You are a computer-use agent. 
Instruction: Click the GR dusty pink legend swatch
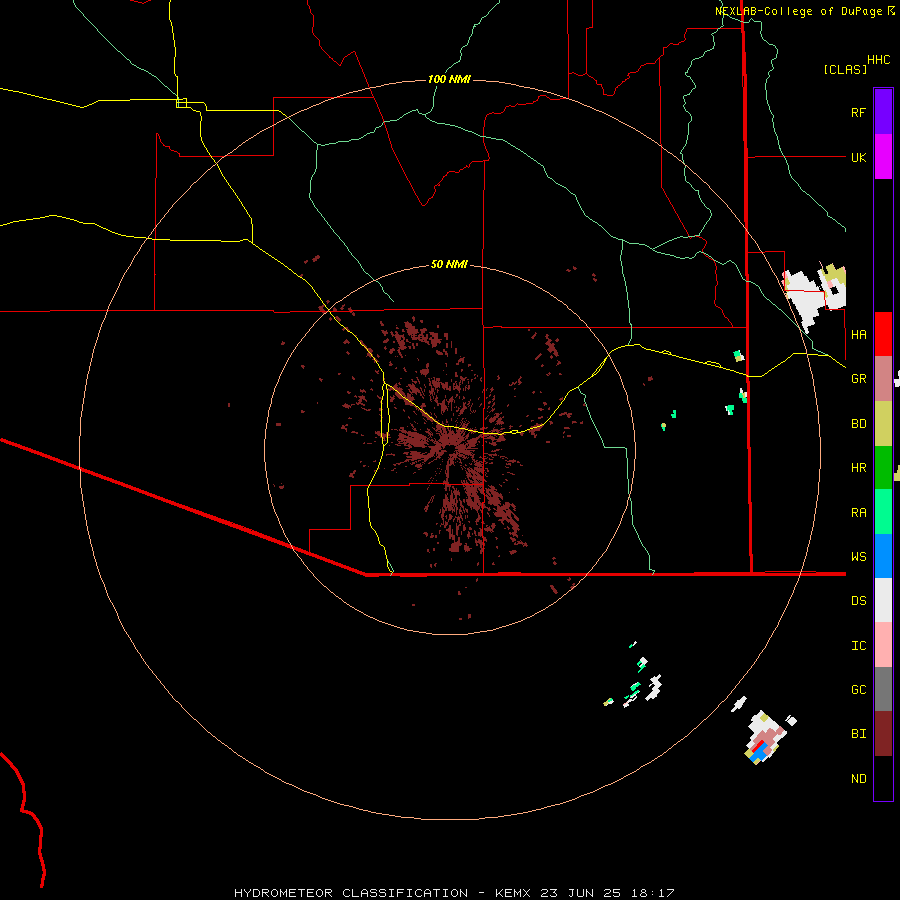(883, 379)
